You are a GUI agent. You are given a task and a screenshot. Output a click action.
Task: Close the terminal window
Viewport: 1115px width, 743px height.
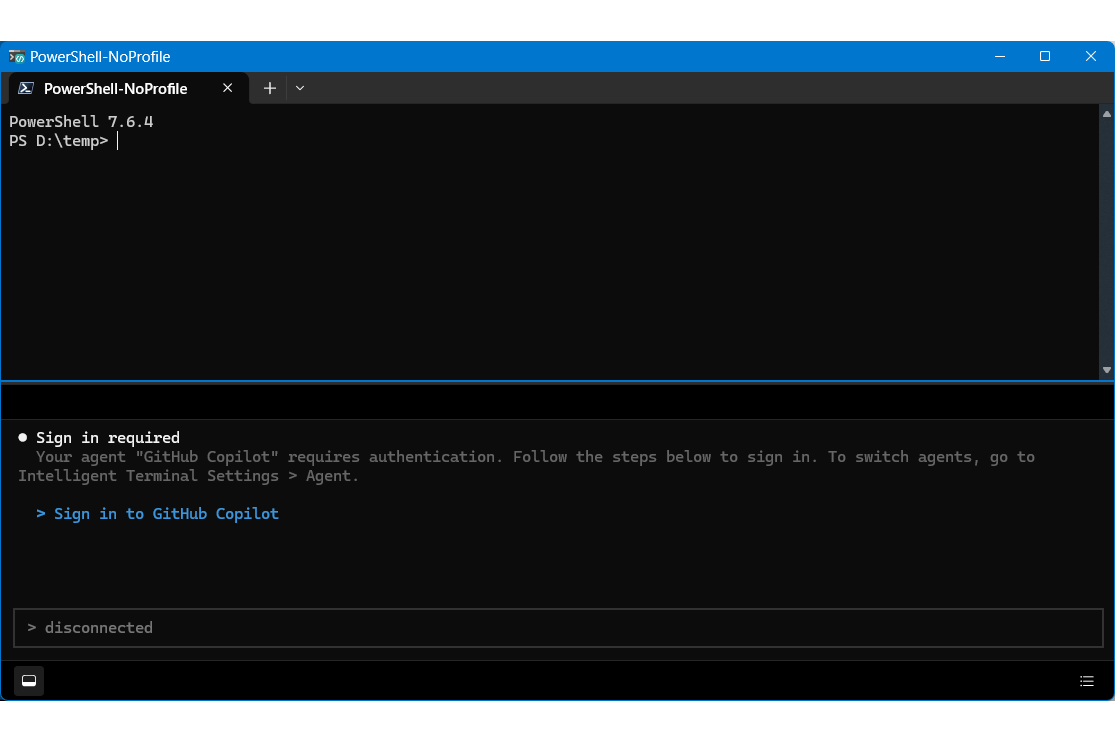point(1091,56)
